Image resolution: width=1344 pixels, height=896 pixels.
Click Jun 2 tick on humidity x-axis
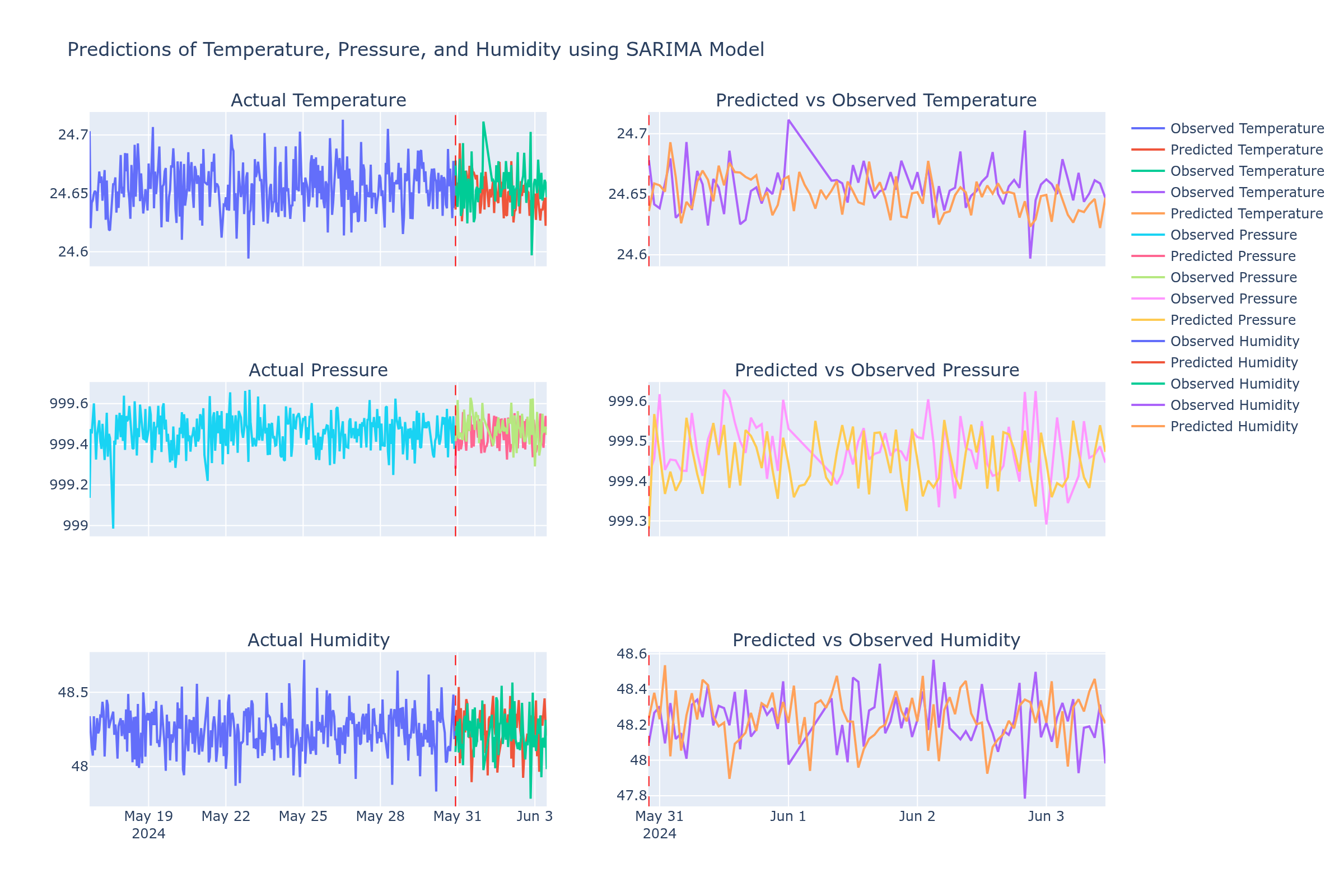coord(917,816)
